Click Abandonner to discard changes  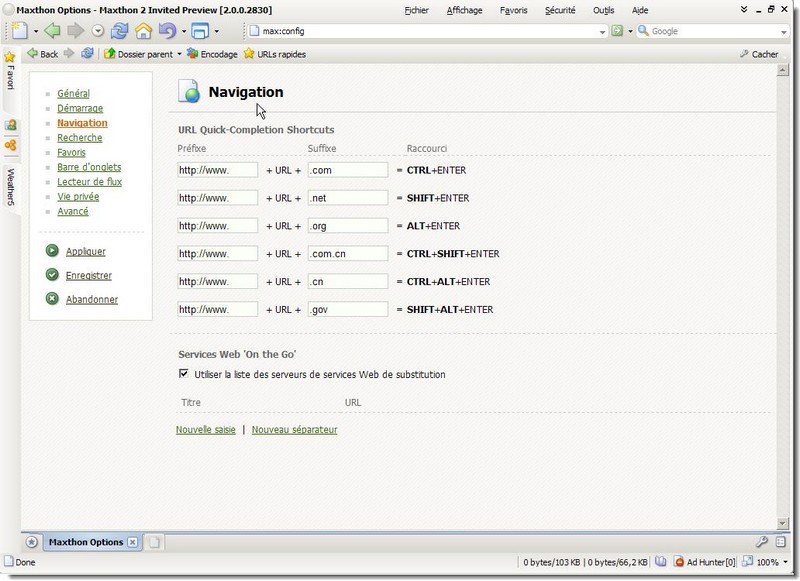click(x=92, y=299)
